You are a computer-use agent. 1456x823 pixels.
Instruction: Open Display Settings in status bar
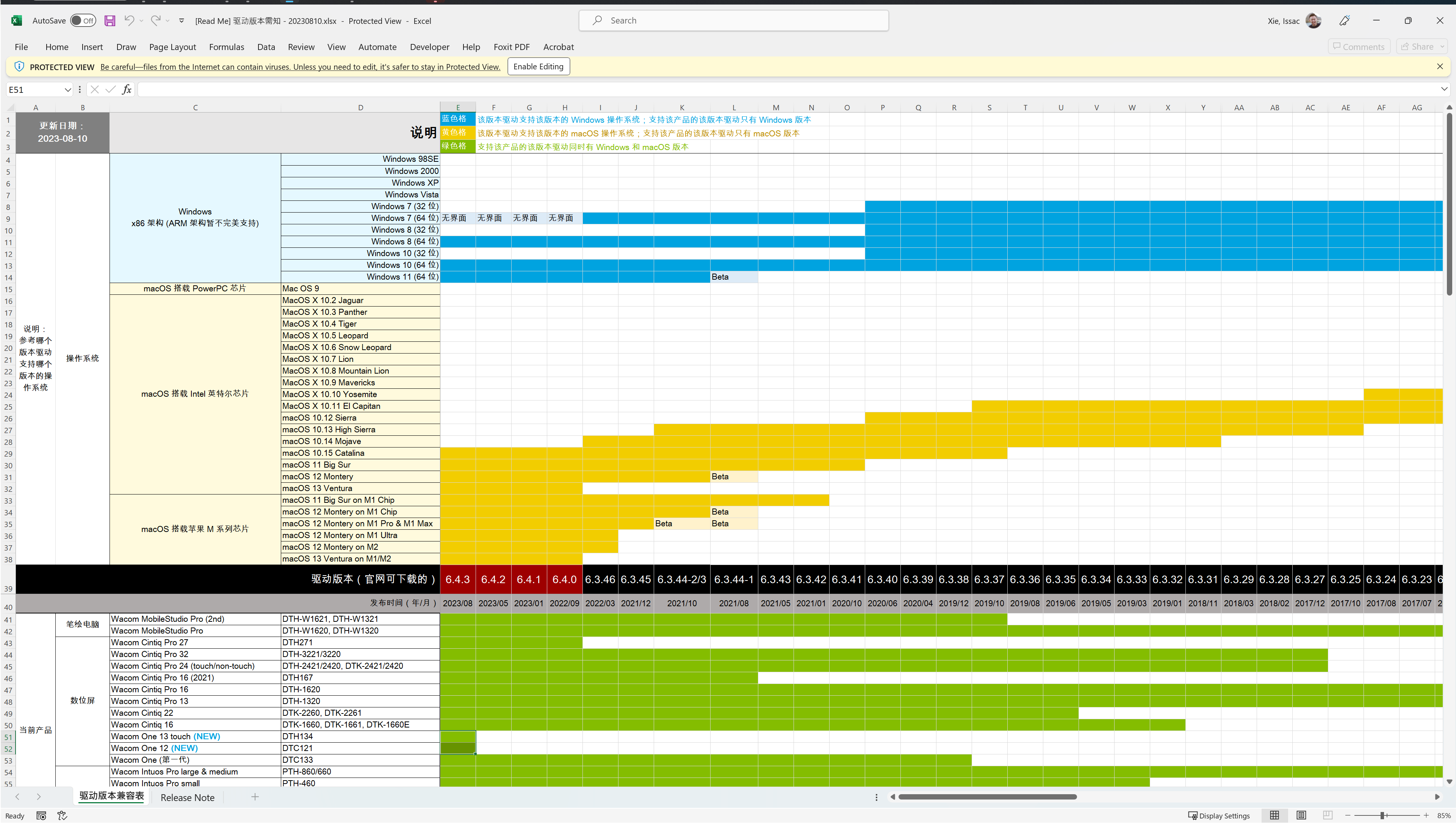click(x=1219, y=816)
